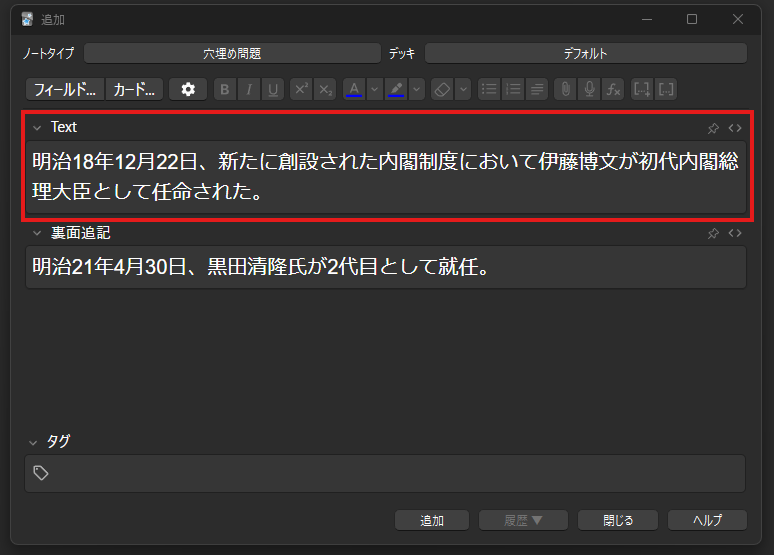The height and width of the screenshot is (555, 774).
Task: Insert new cloze deletion with plus
Action: pyautogui.click(x=642, y=89)
